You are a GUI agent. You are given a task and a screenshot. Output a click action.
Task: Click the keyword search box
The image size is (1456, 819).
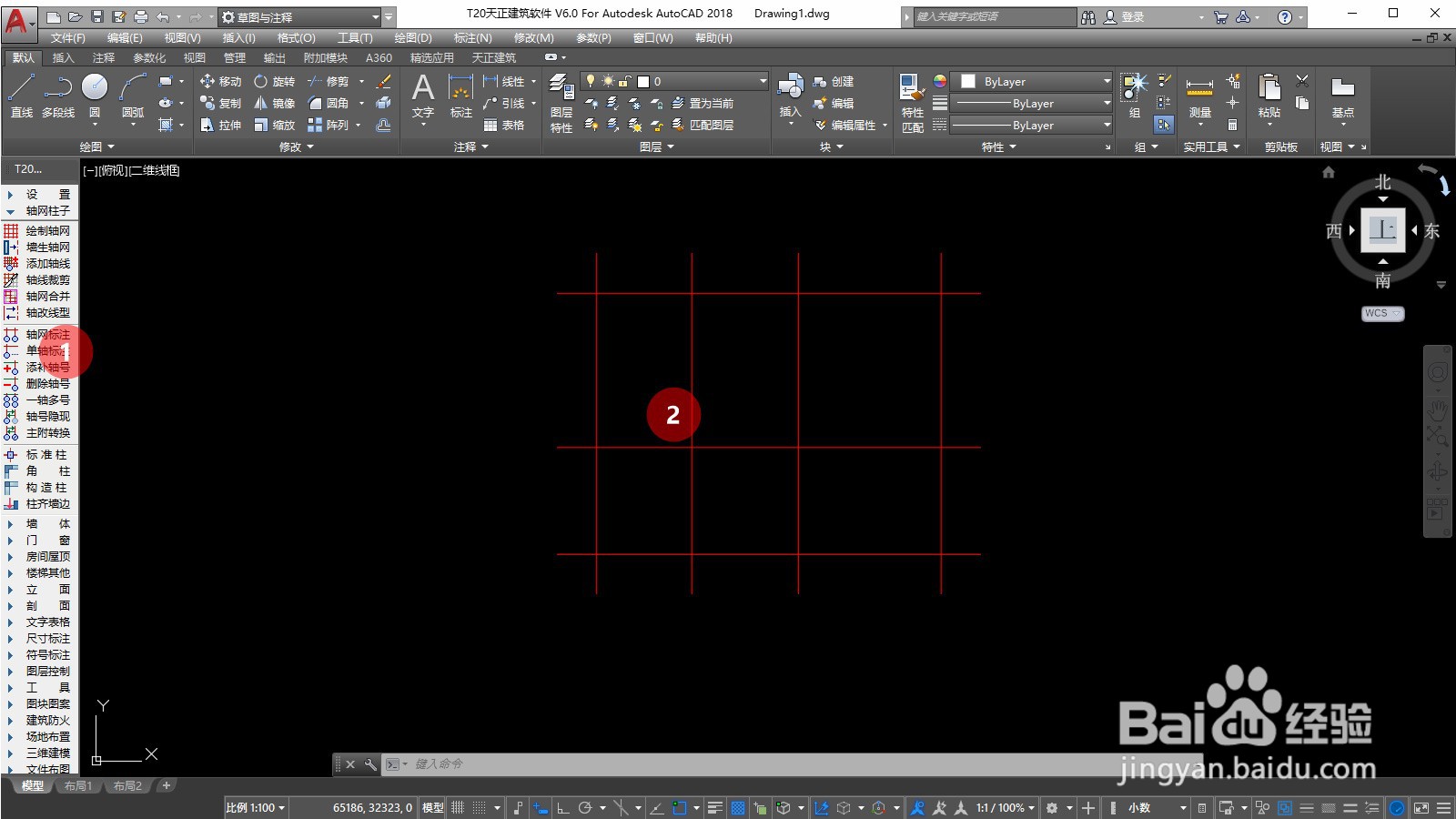coord(995,17)
